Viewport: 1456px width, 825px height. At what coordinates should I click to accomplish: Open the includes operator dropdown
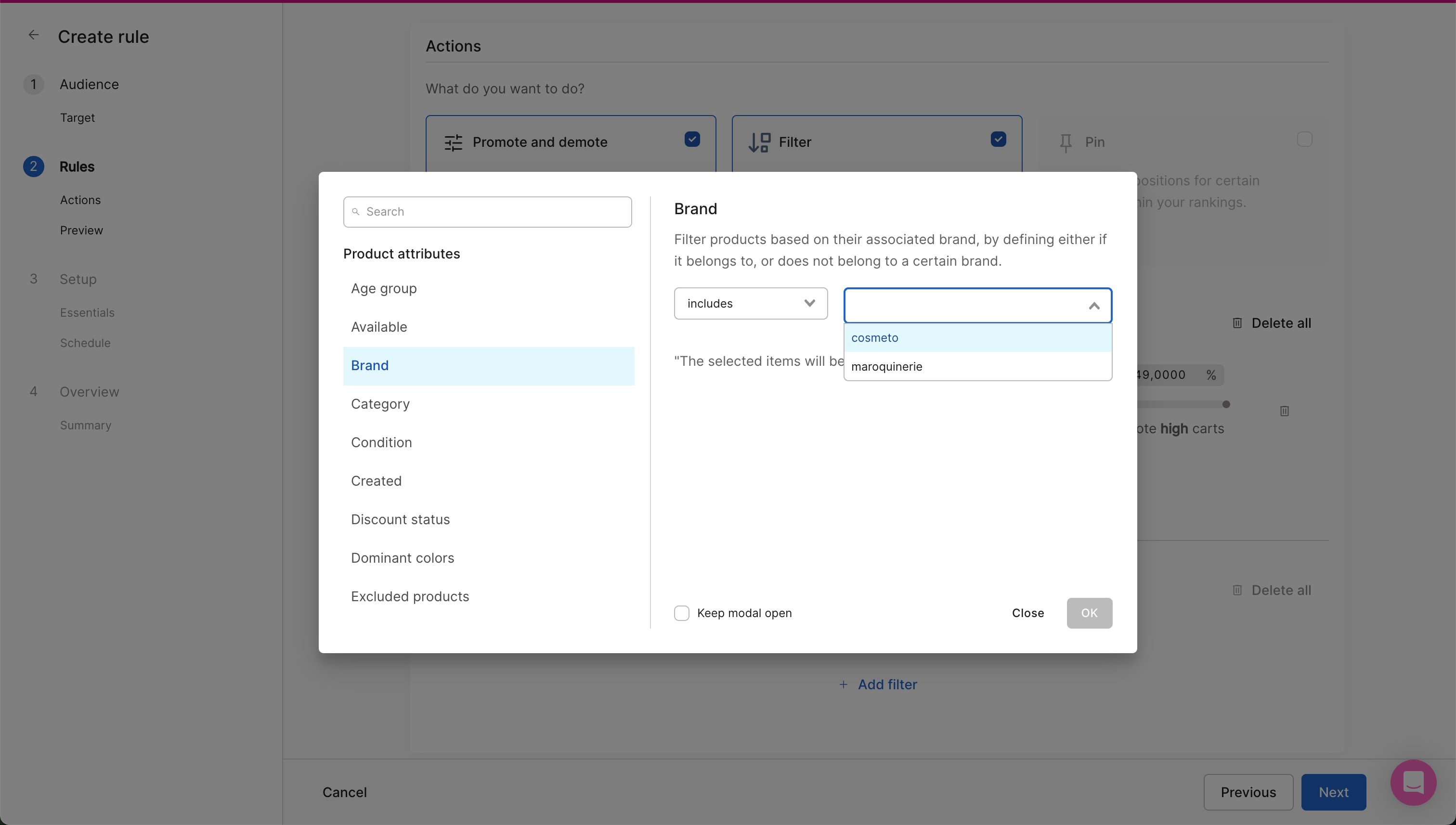[x=750, y=304]
